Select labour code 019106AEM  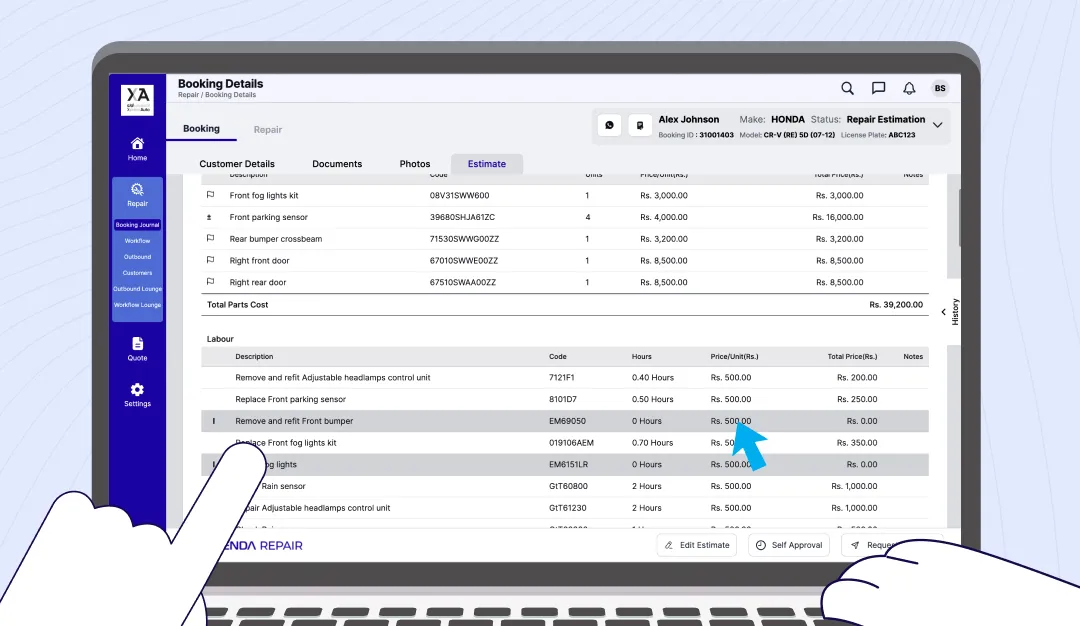pyautogui.click(x=571, y=443)
